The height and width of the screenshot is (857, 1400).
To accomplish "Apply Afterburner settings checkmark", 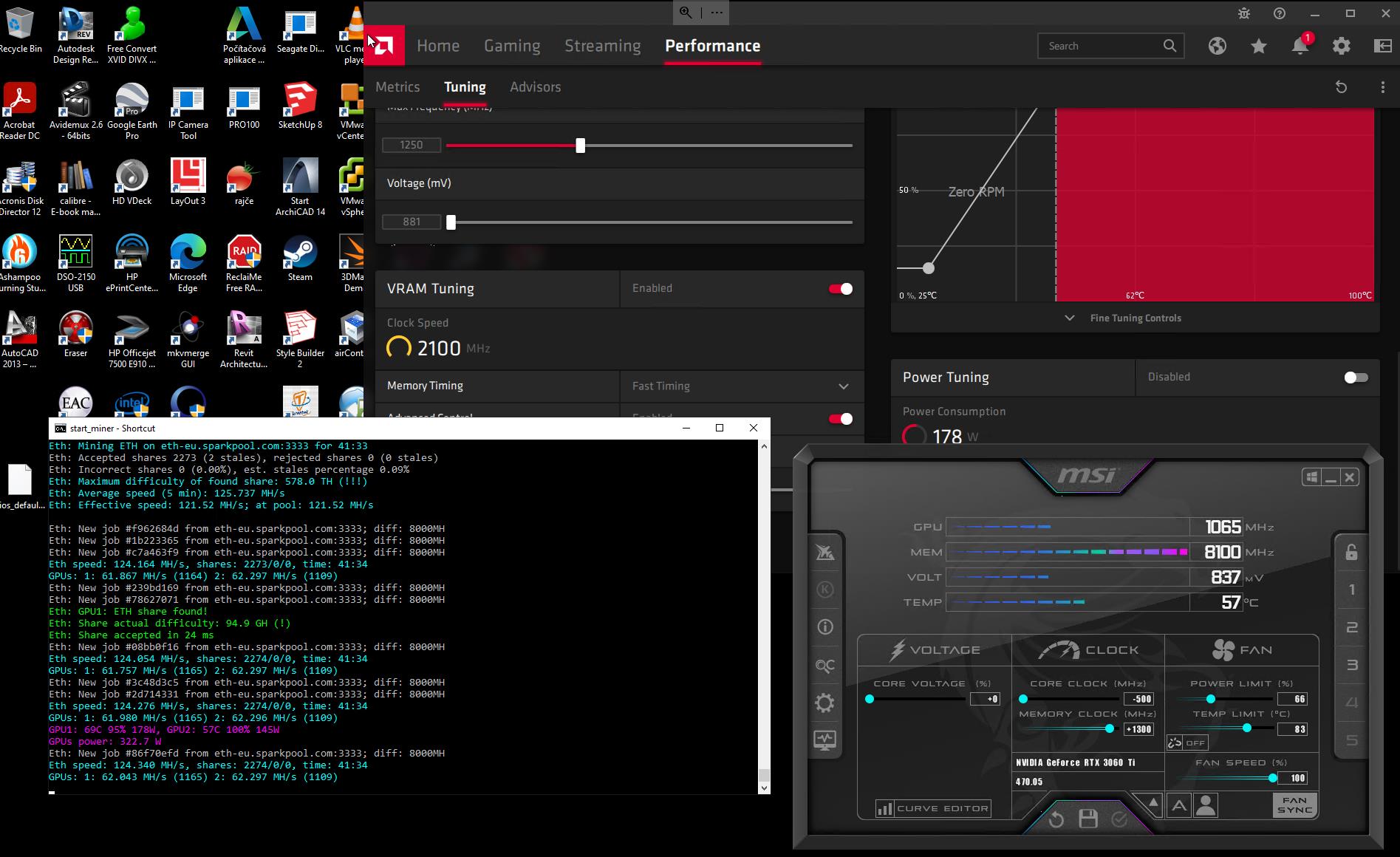I will [1119, 819].
